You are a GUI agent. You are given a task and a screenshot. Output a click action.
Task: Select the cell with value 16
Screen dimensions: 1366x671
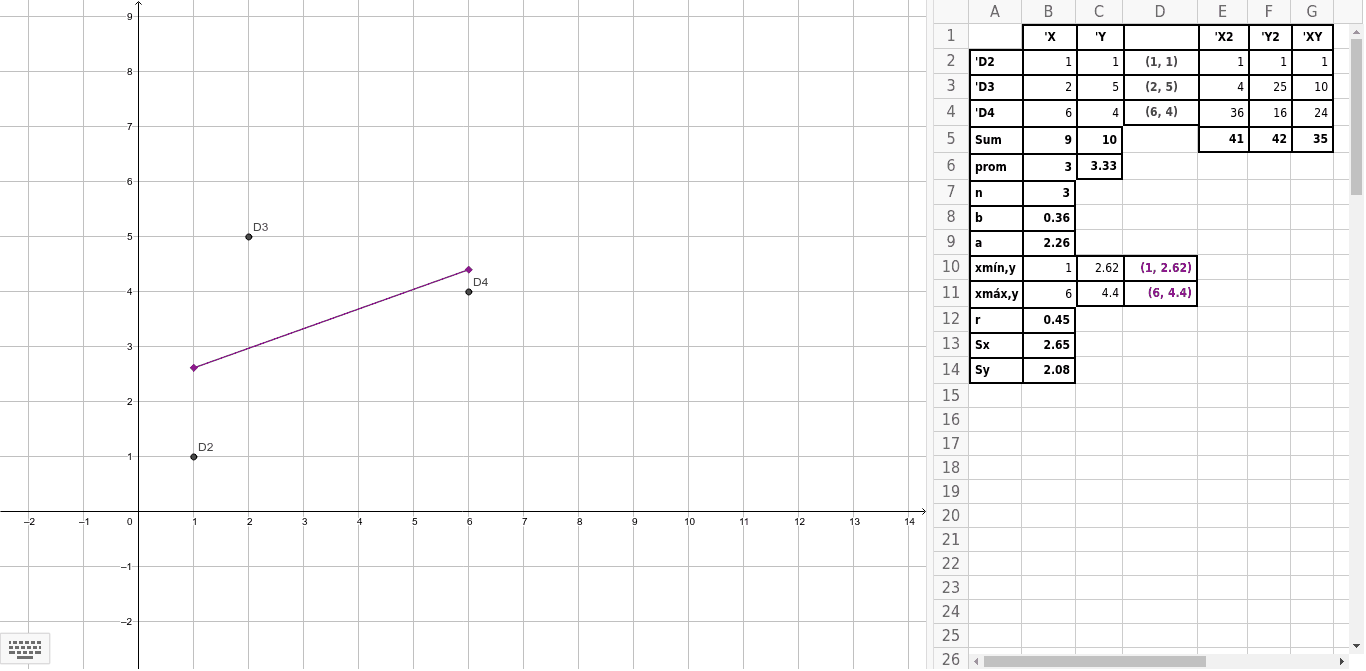(x=1269, y=113)
